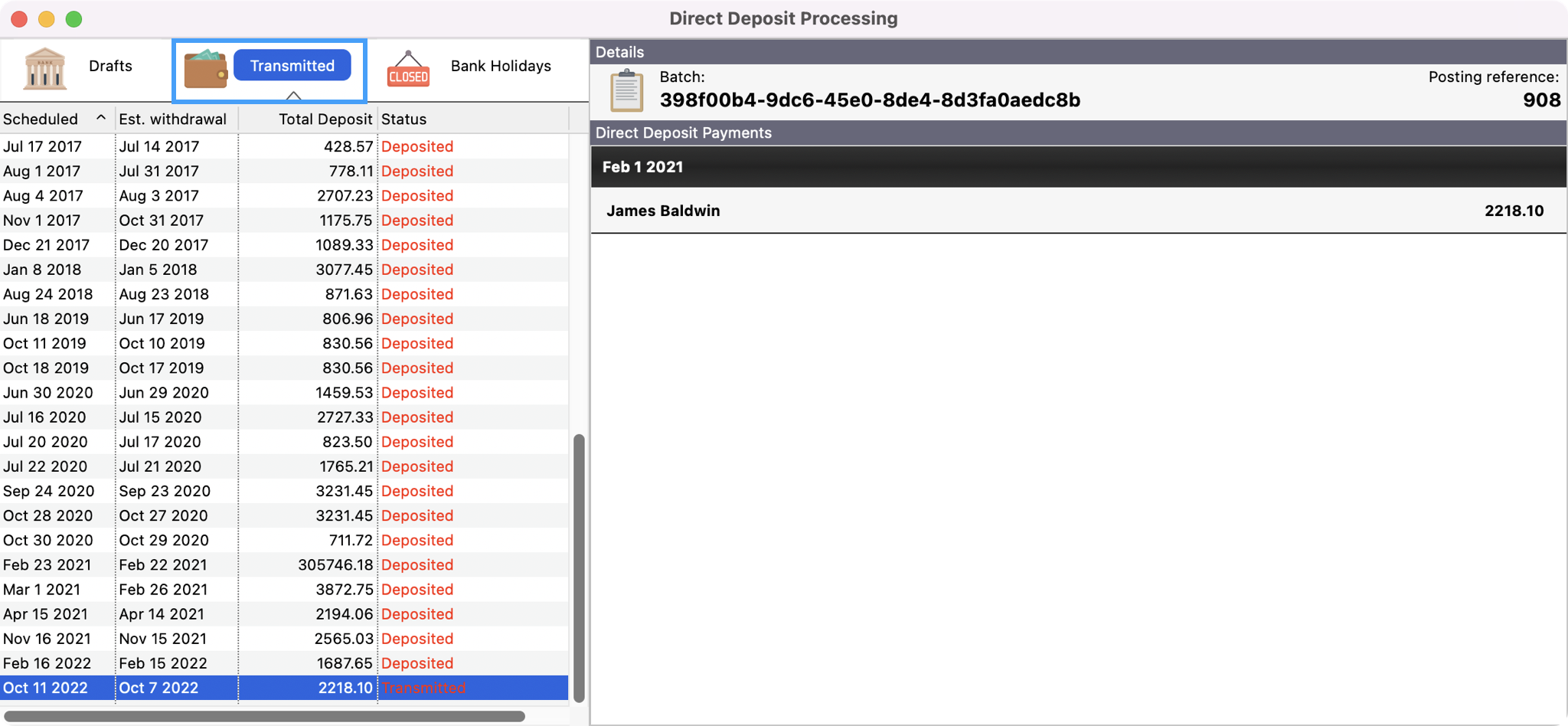Sort by Status column header
1568x726 pixels.
pos(403,119)
